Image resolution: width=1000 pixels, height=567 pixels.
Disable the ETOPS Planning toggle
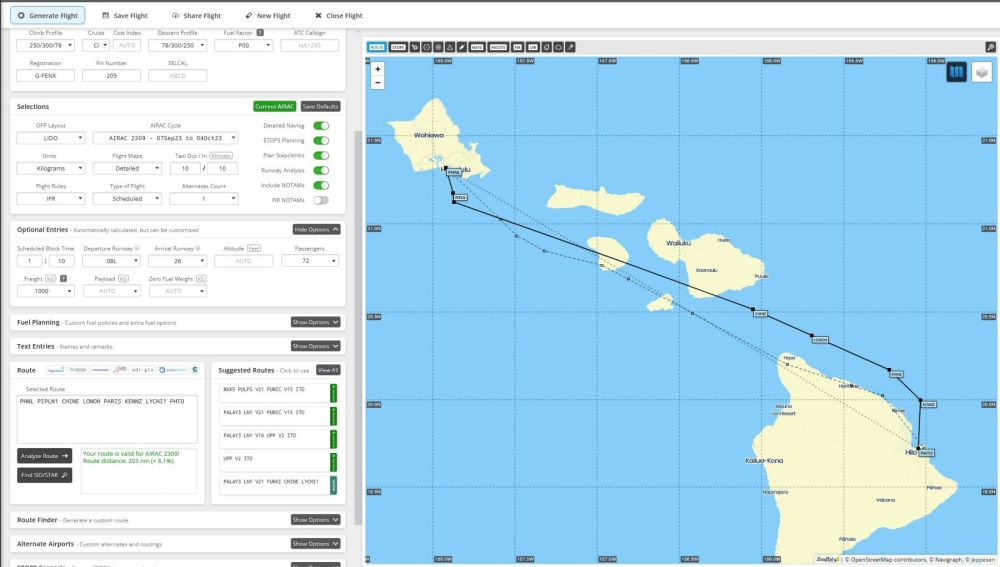tap(321, 140)
